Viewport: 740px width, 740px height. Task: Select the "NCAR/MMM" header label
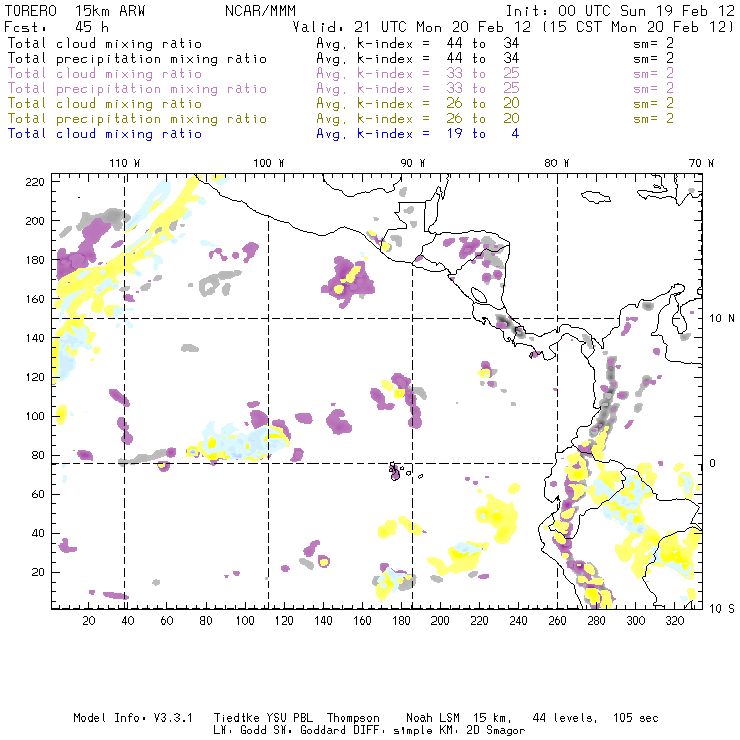(x=260, y=10)
